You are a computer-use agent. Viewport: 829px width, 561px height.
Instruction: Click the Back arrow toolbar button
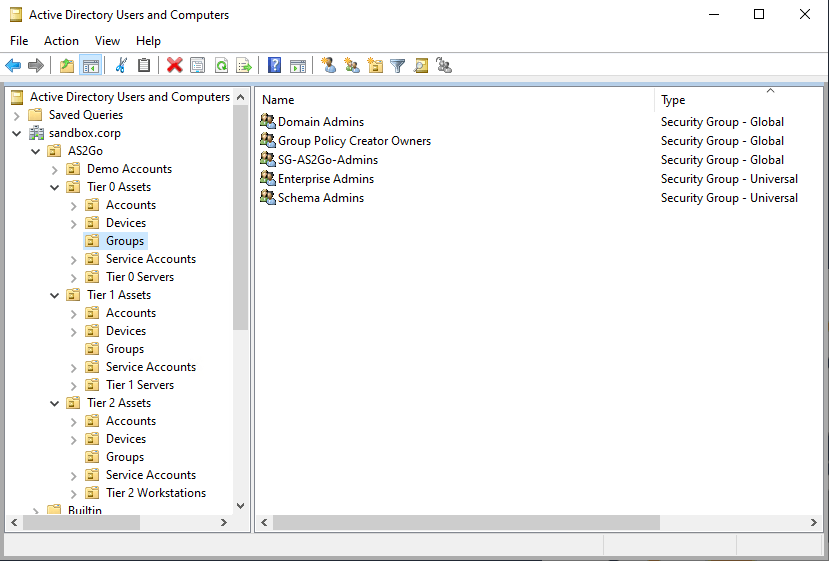pos(13,66)
